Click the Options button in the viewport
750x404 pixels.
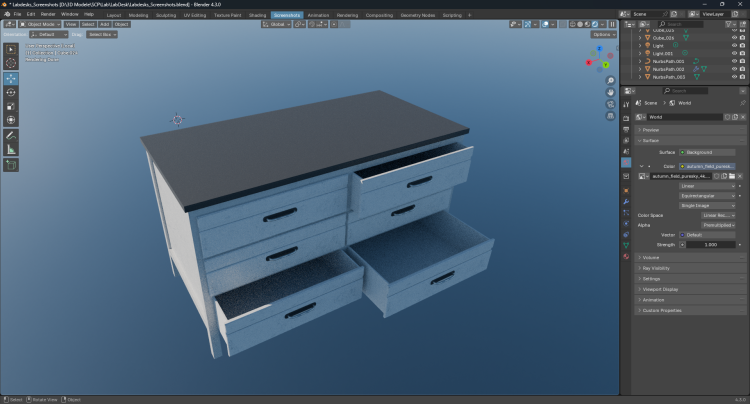pyautogui.click(x=603, y=34)
